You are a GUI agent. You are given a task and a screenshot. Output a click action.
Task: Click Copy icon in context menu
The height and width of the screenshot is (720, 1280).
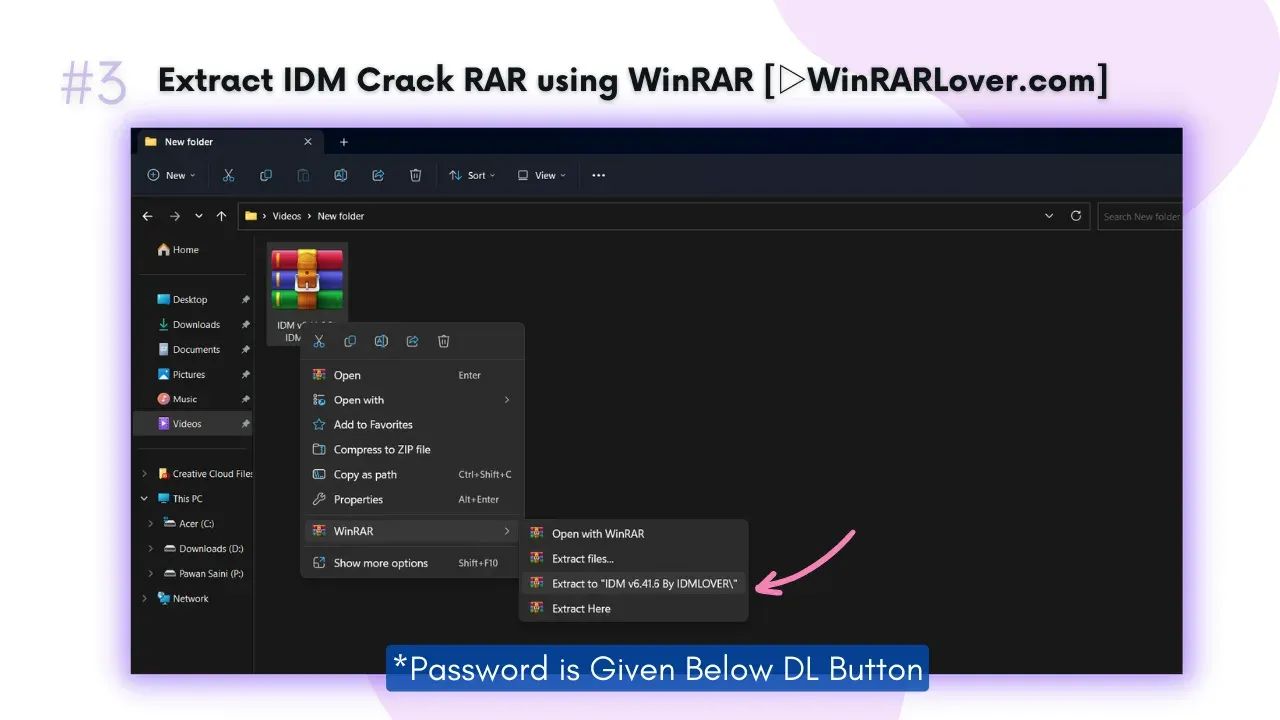pos(350,342)
